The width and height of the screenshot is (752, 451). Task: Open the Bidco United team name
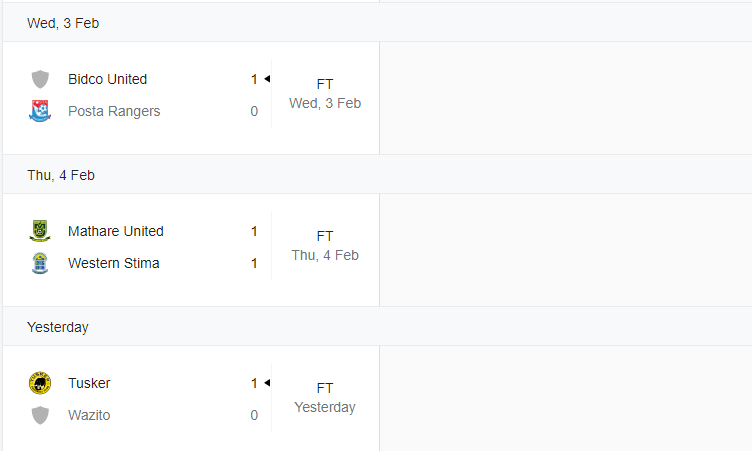click(107, 79)
